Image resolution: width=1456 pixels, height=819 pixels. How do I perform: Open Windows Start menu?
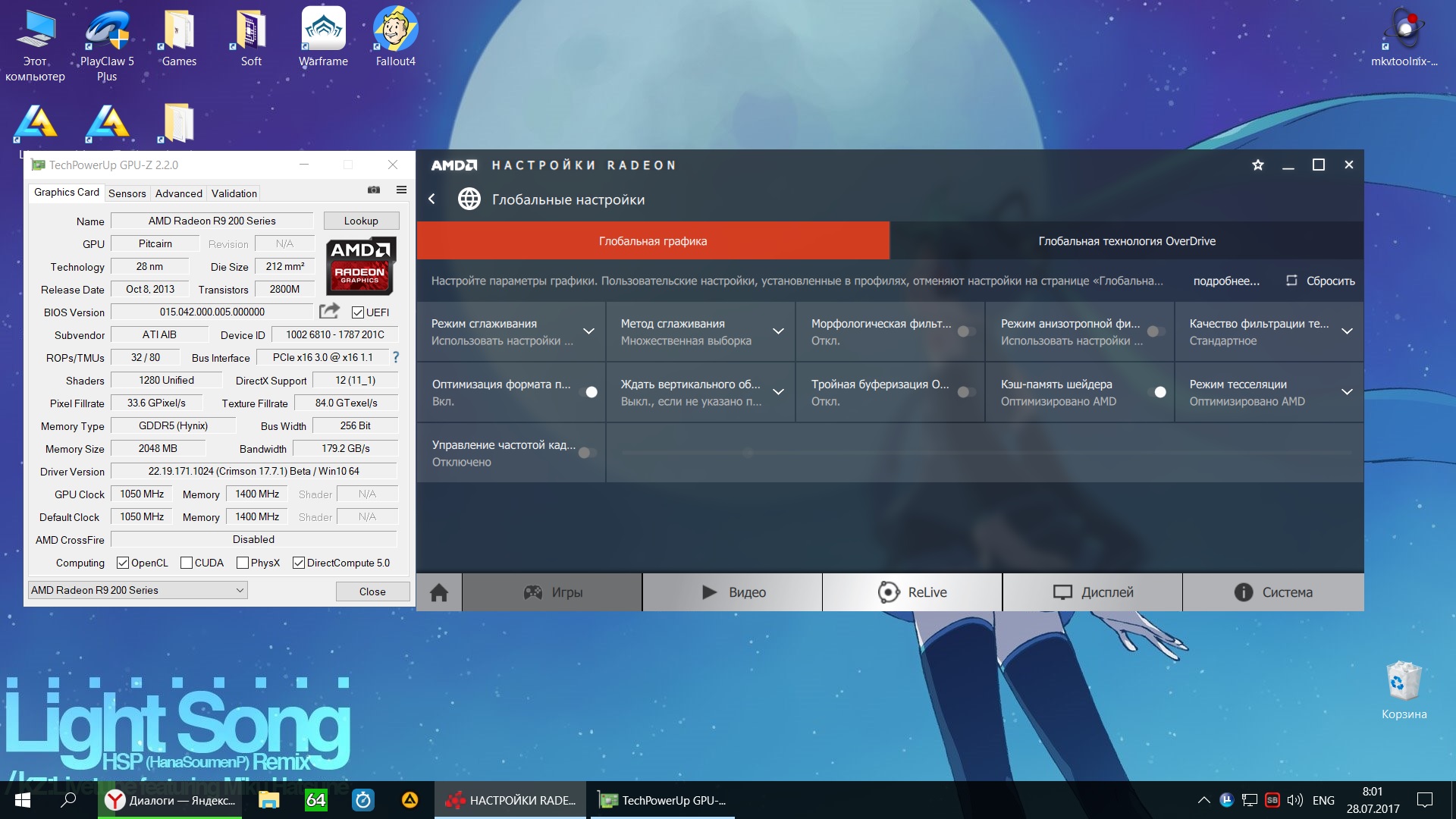coord(22,800)
